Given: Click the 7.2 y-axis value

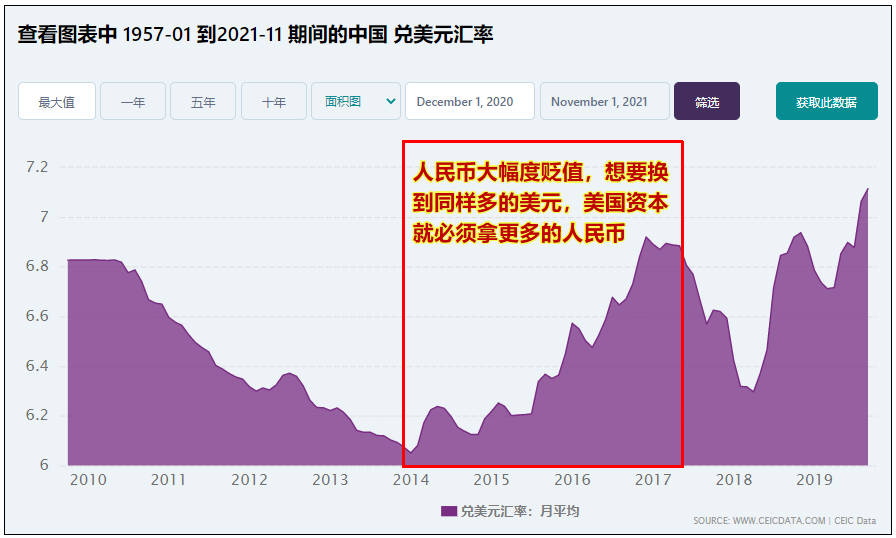Looking at the screenshot, I should (37, 167).
